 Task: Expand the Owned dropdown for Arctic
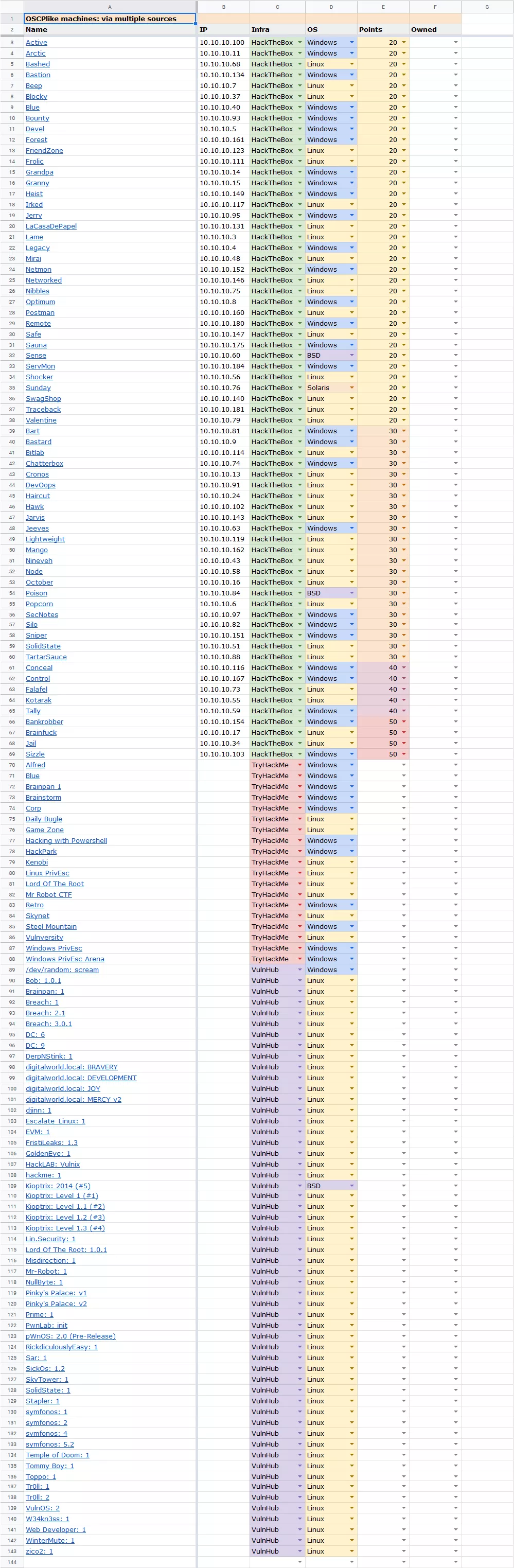[x=456, y=54]
